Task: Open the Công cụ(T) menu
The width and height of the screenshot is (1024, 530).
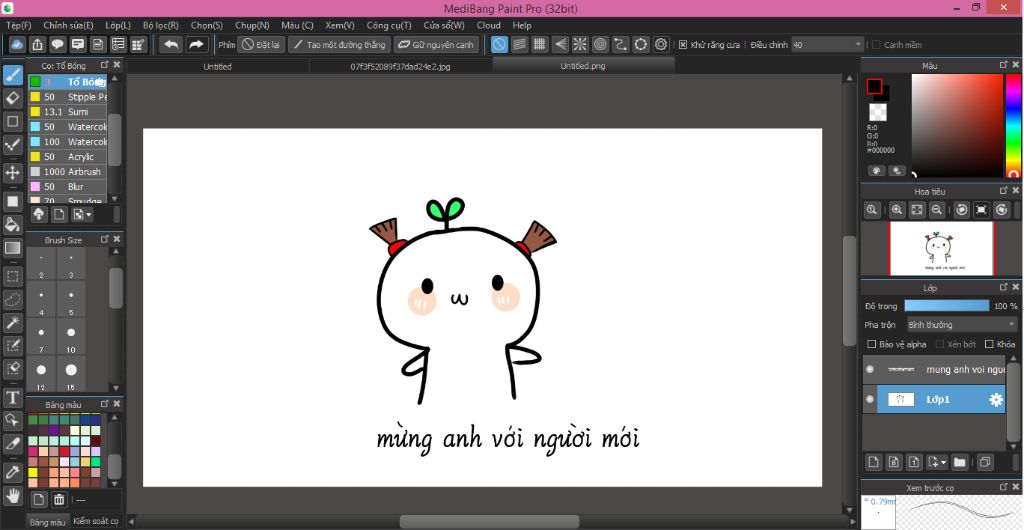Action: click(389, 25)
